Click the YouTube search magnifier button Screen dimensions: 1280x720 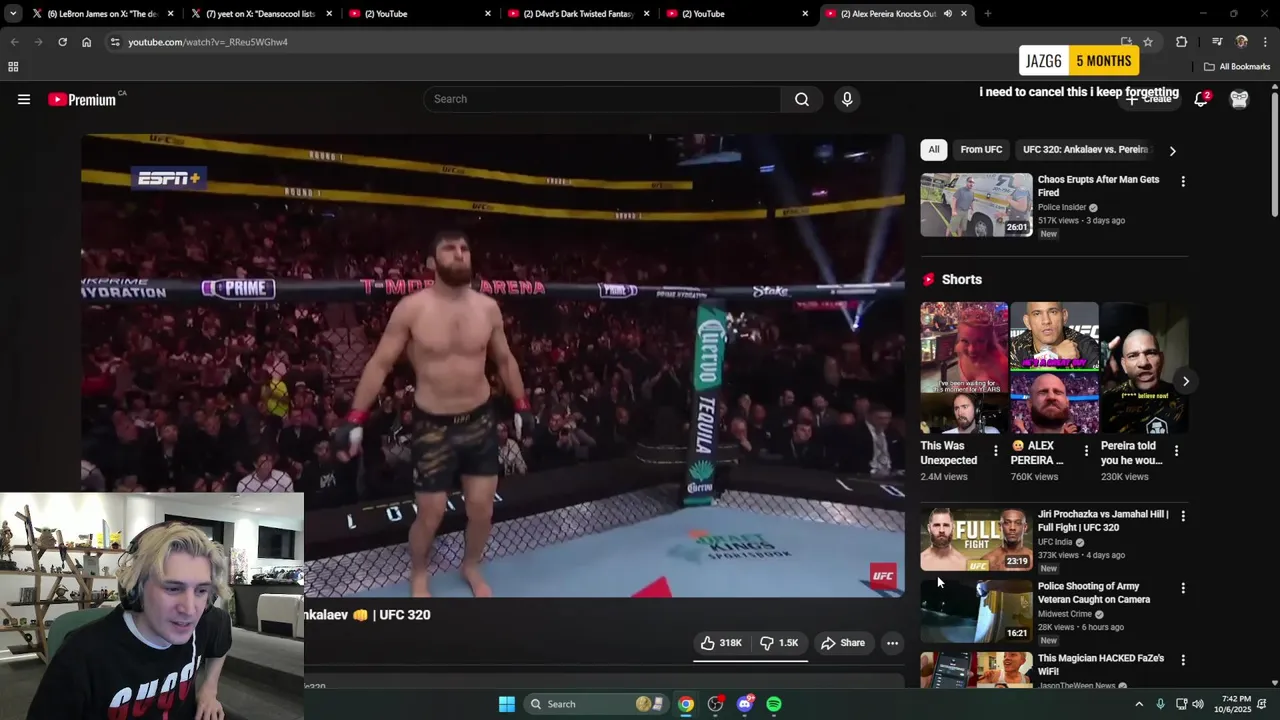pos(802,99)
